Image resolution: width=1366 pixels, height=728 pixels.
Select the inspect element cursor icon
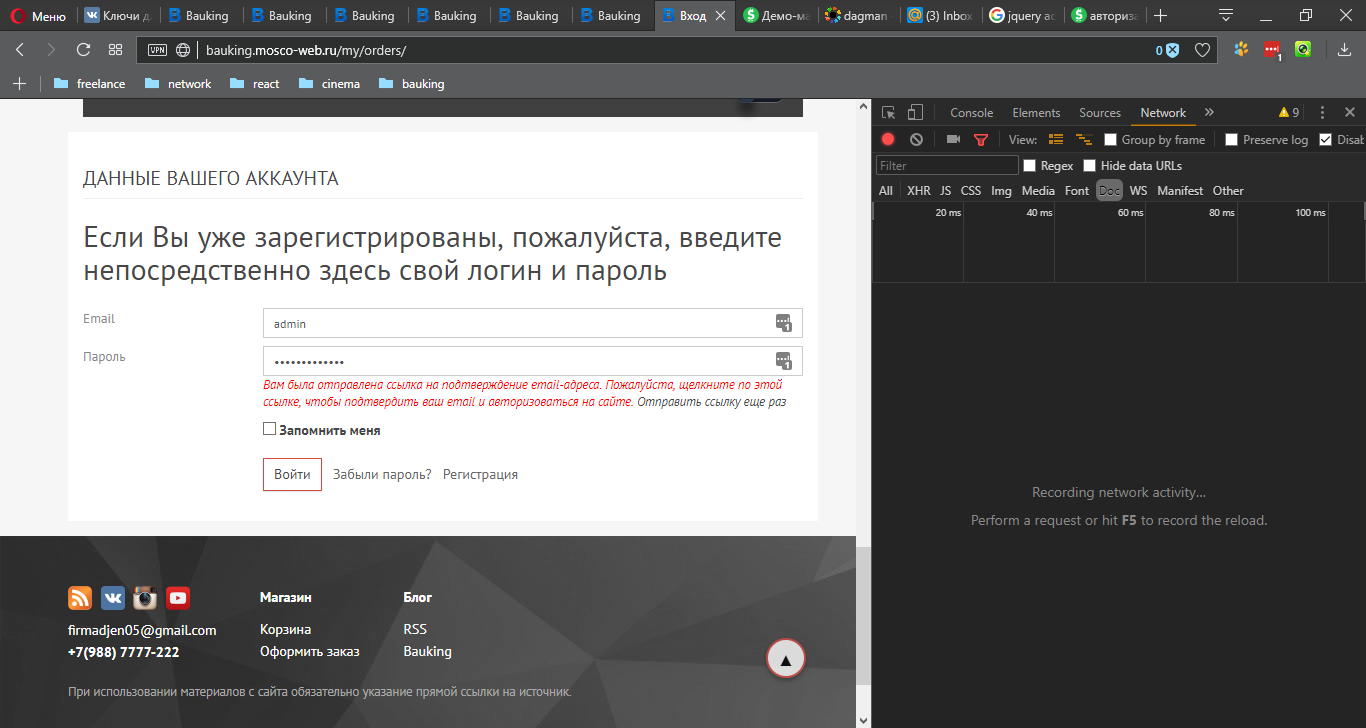click(x=888, y=113)
